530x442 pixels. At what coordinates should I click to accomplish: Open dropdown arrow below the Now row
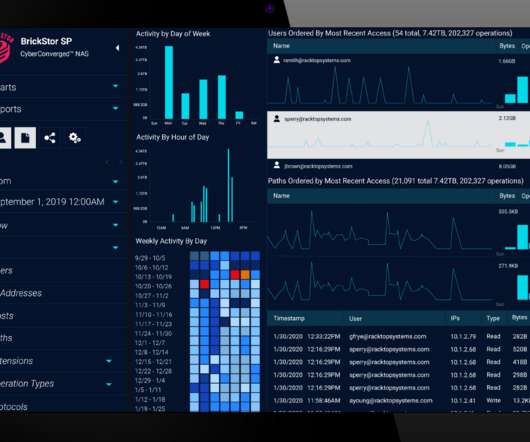click(115, 248)
